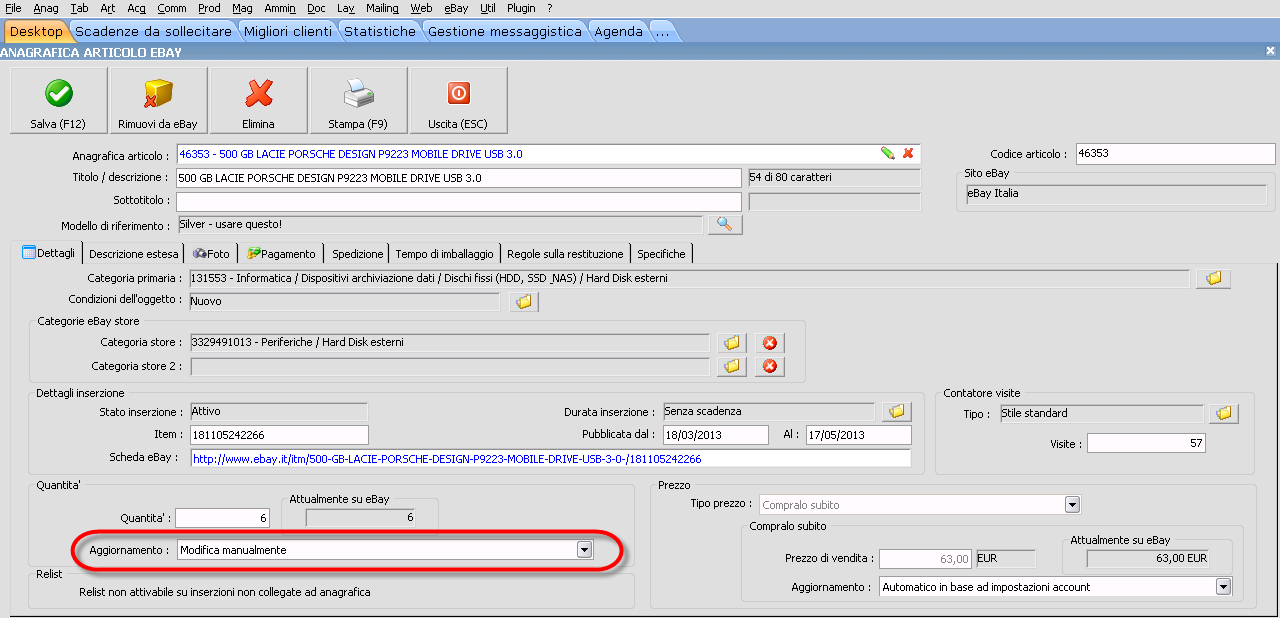
Task: Open the File menu
Action: (14, 8)
